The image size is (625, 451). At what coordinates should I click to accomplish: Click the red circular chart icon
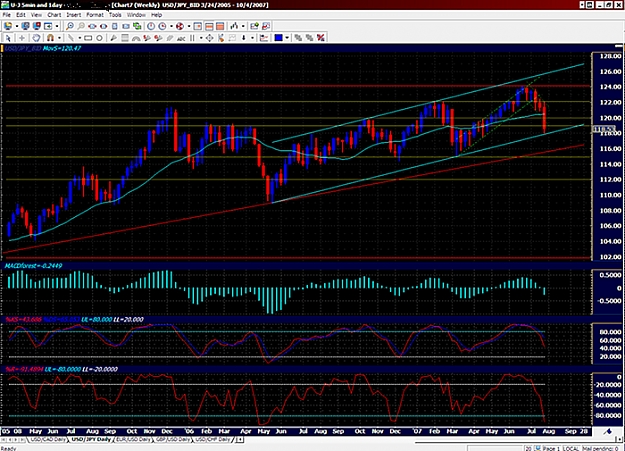pyautogui.click(x=180, y=26)
